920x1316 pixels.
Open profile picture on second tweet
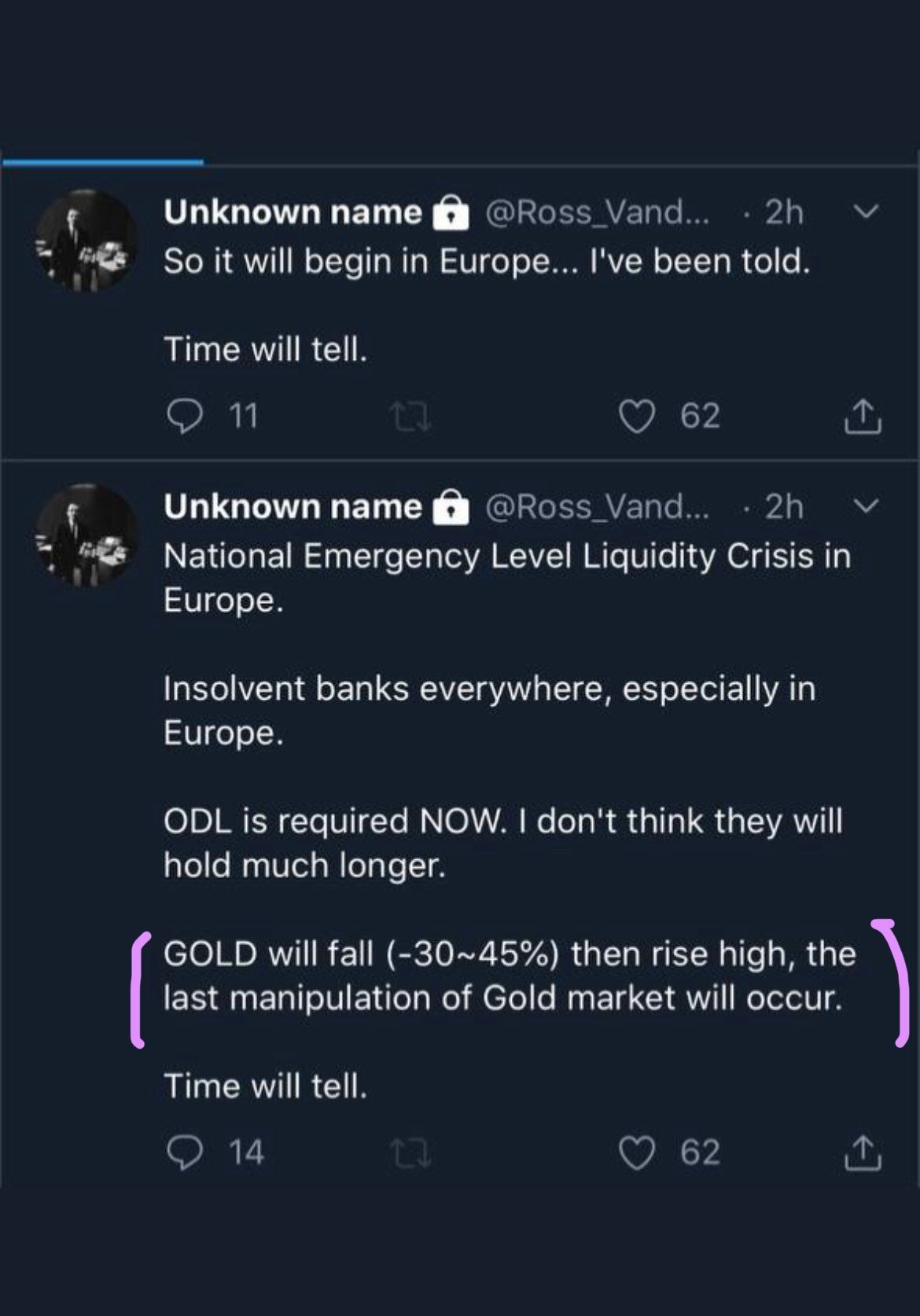pos(86,535)
